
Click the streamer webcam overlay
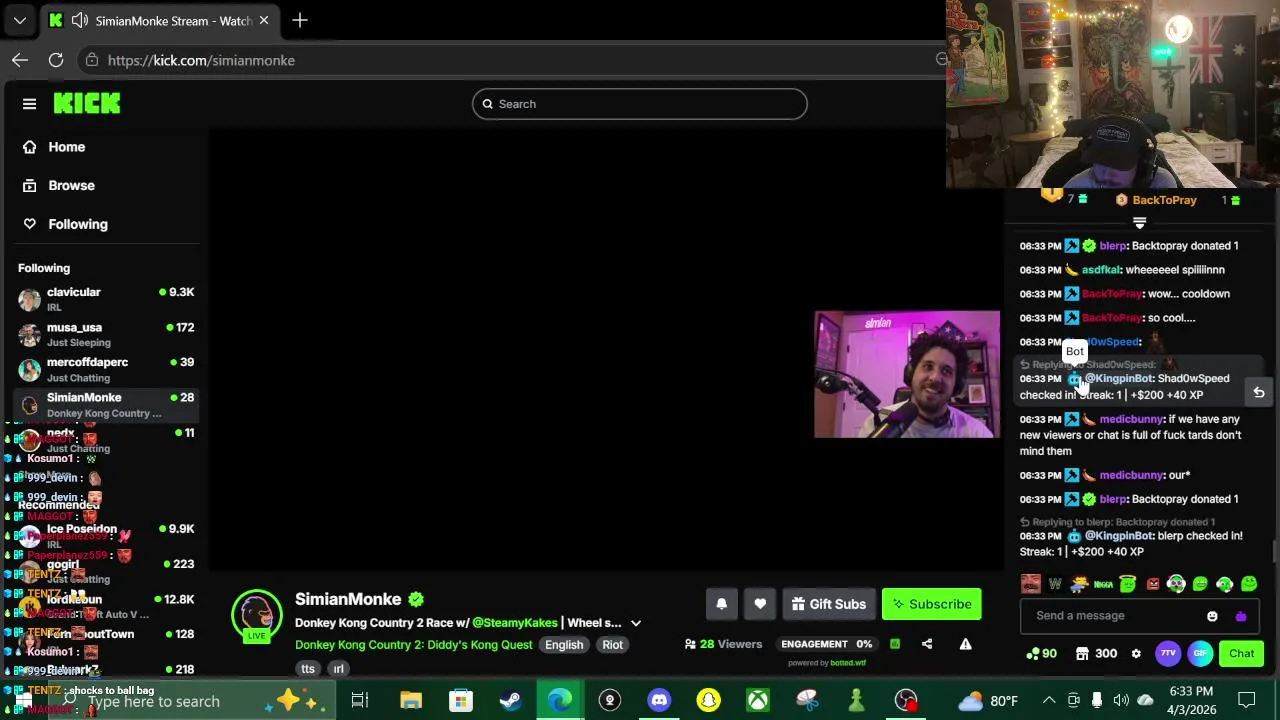tap(907, 374)
